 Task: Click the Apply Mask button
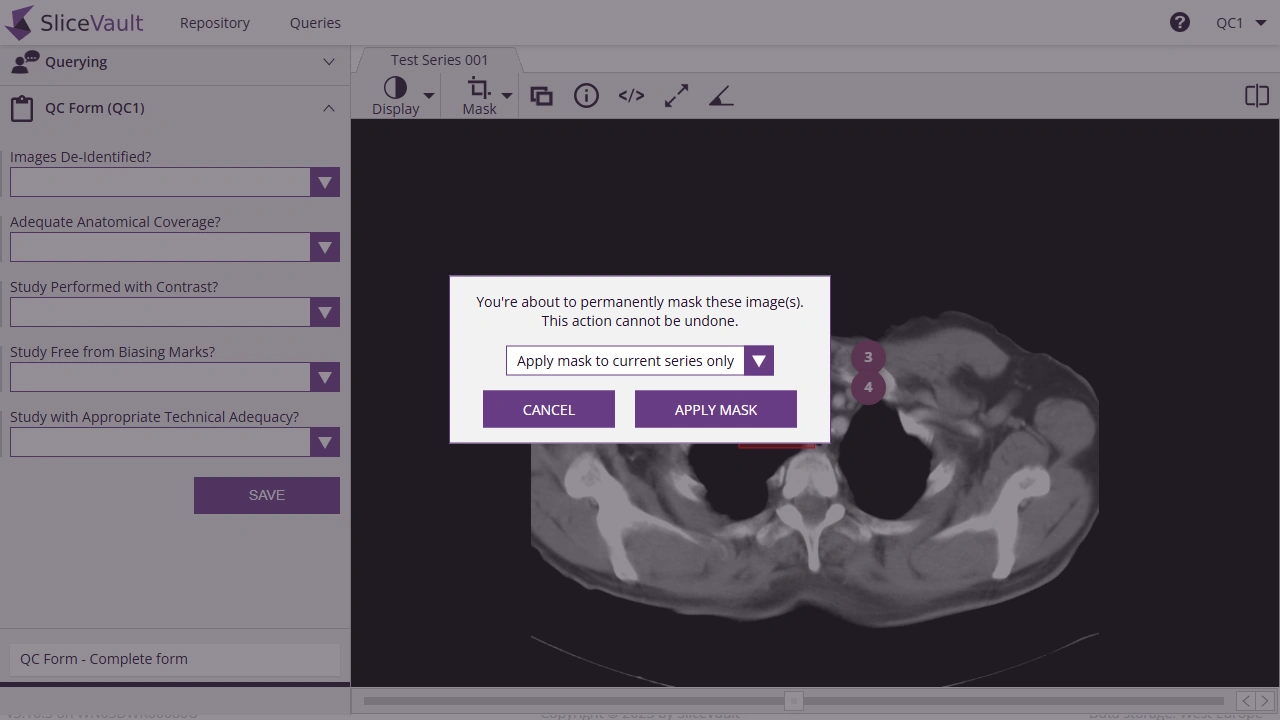715,410
